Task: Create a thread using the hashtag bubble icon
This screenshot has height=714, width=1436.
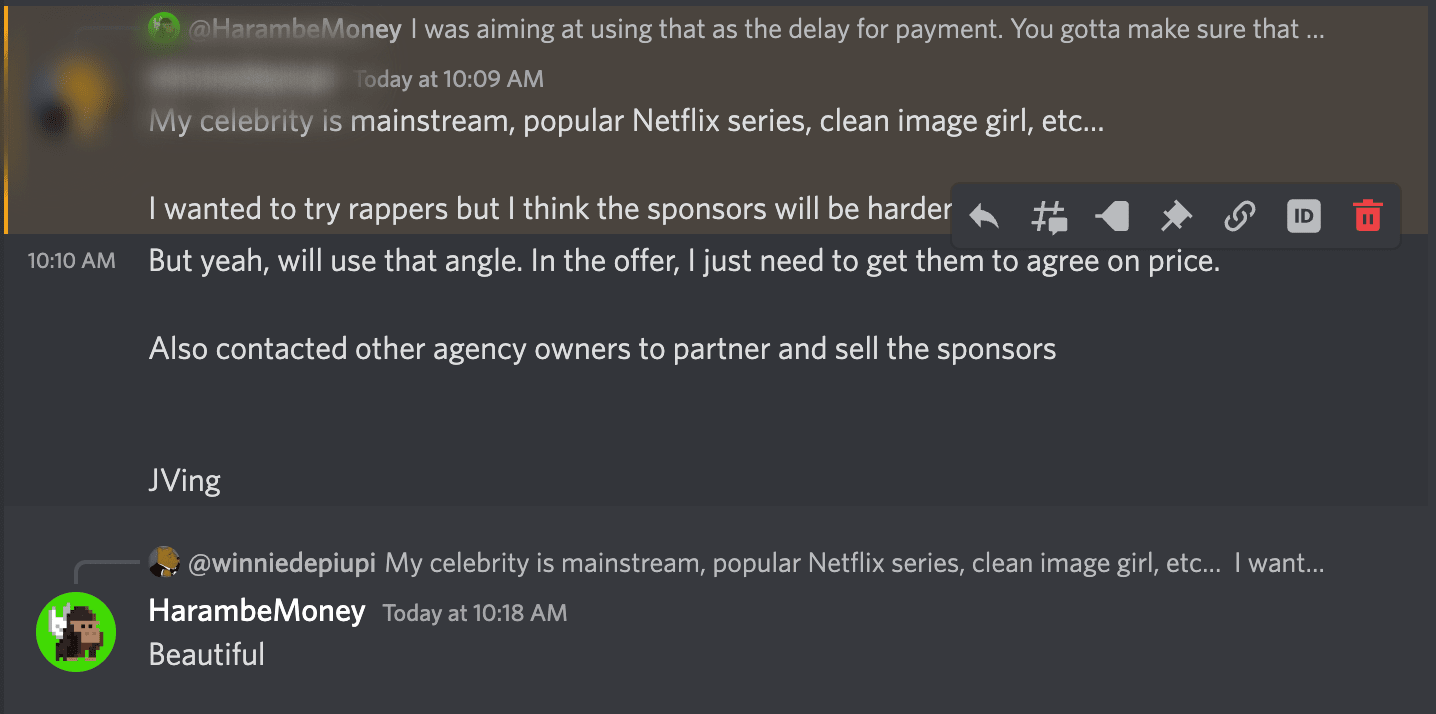Action: tap(1049, 216)
